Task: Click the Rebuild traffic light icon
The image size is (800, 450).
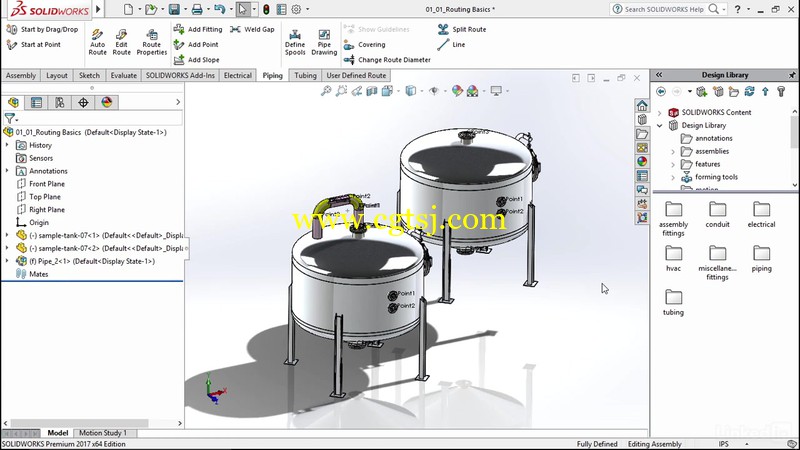Action: (x=266, y=9)
